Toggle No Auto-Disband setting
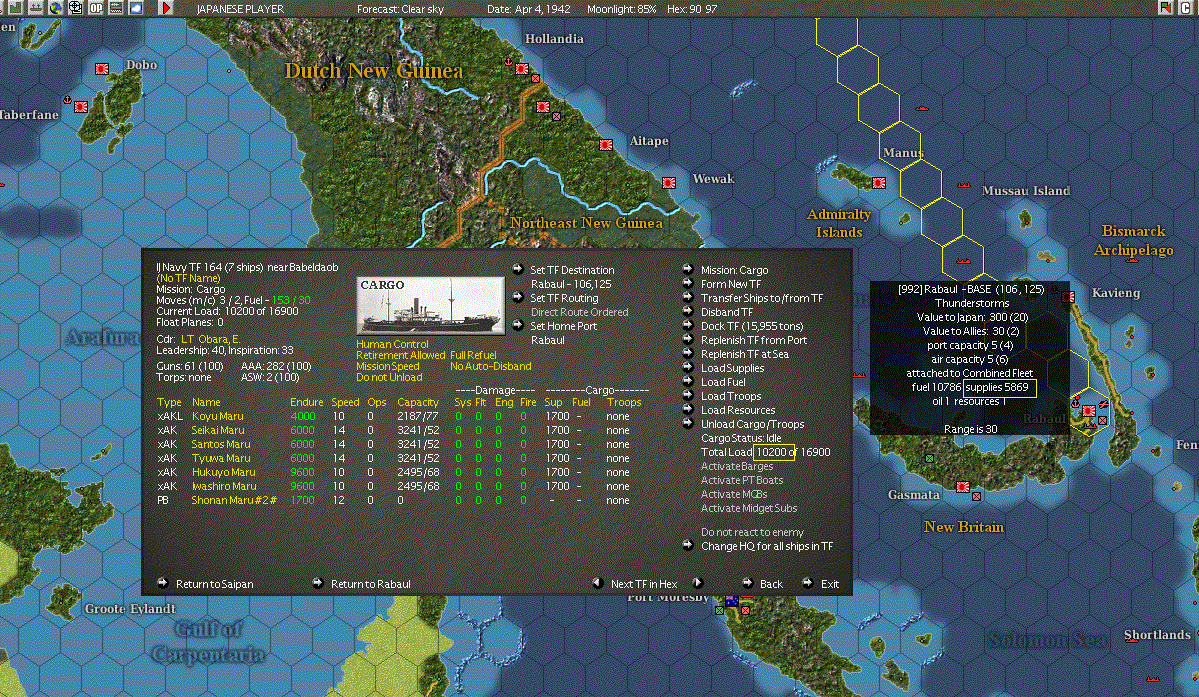The width and height of the screenshot is (1199, 697). (490, 366)
